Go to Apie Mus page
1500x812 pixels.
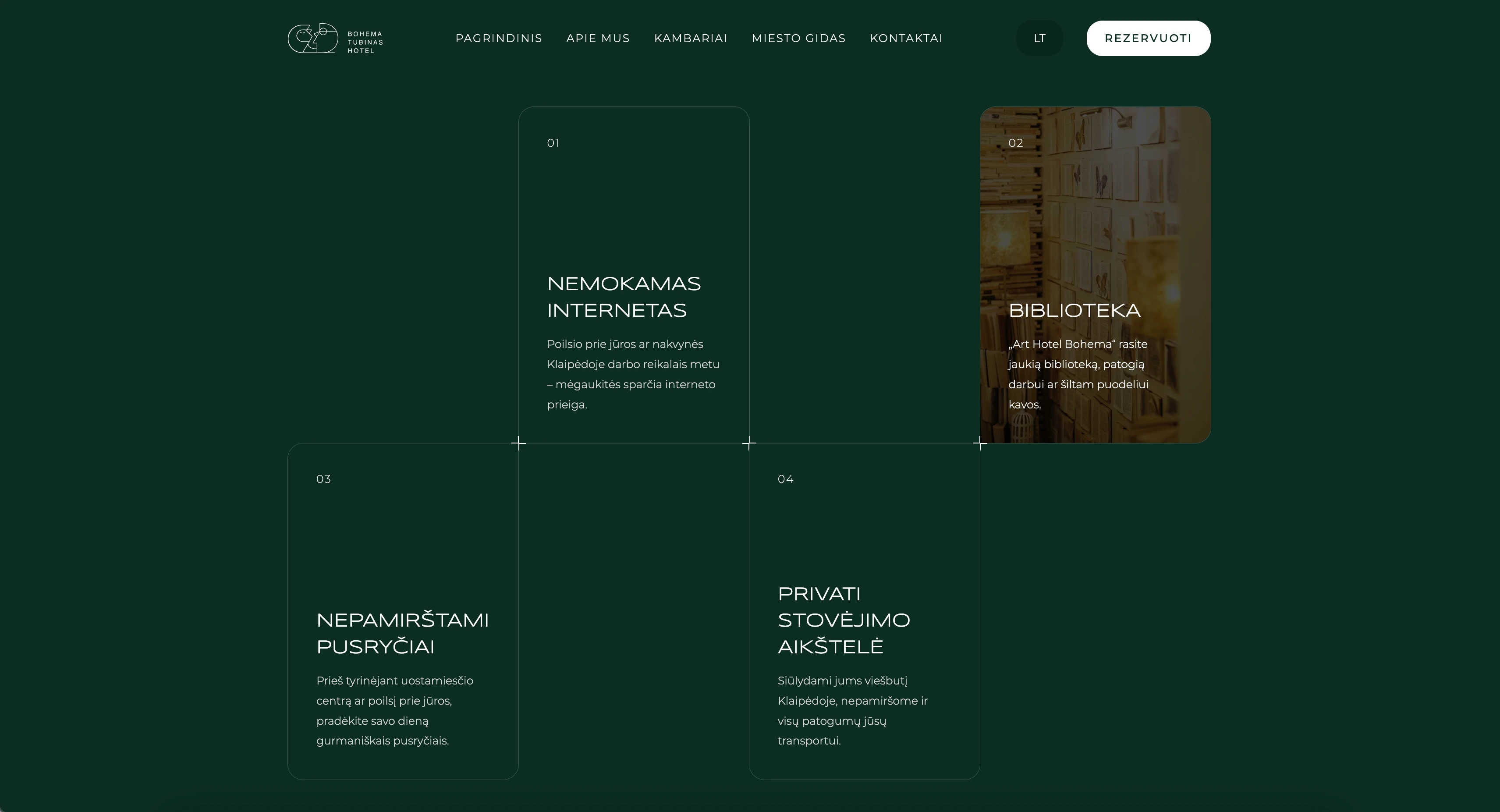pos(598,39)
